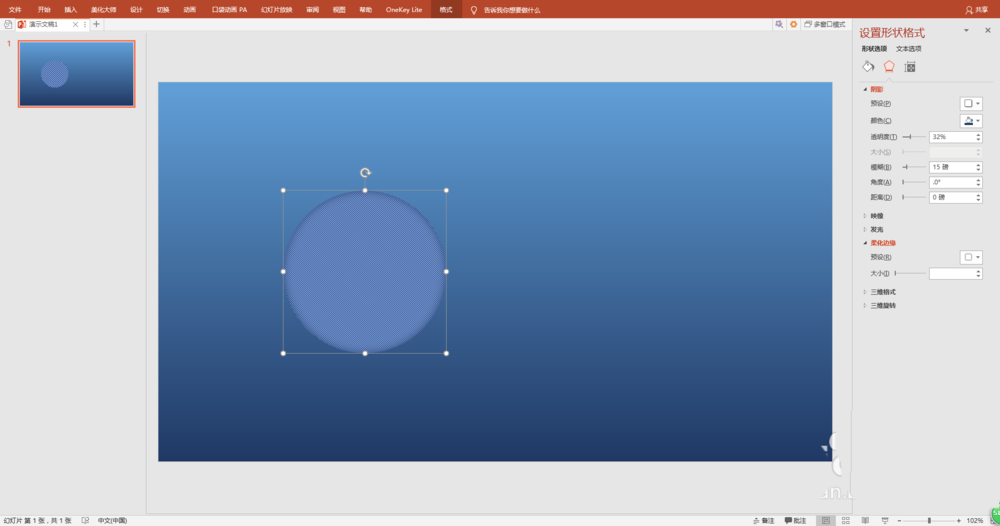Click the orange gear settings icon
The width and height of the screenshot is (1000, 526).
[793, 24]
